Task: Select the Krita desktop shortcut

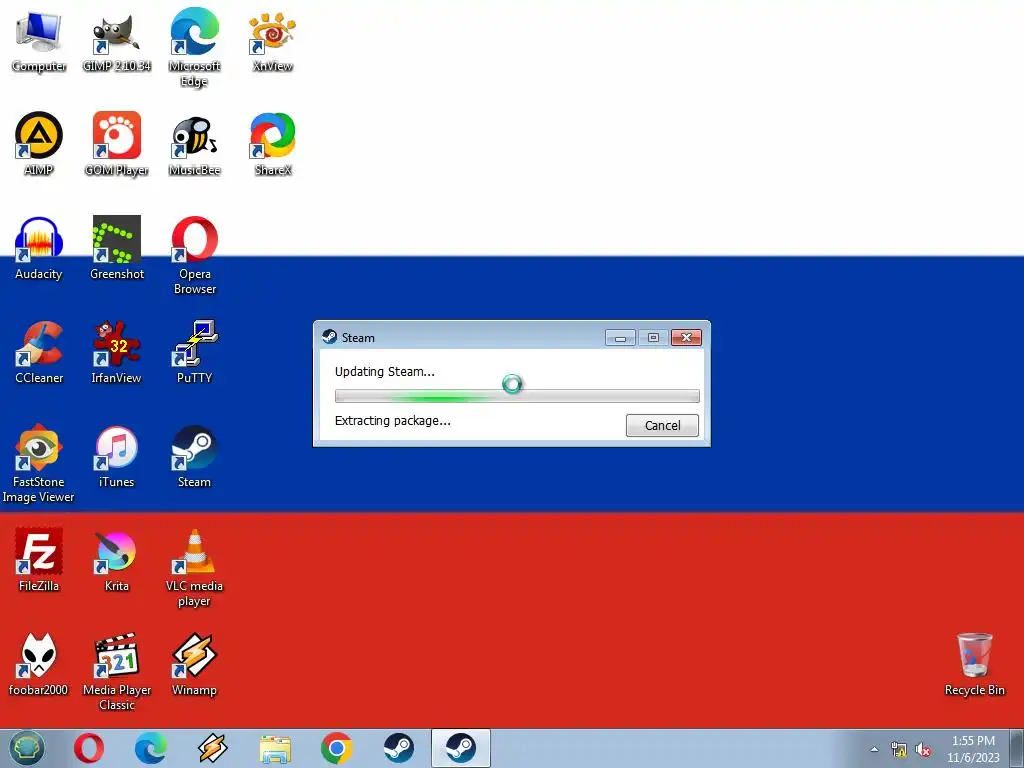Action: click(116, 560)
